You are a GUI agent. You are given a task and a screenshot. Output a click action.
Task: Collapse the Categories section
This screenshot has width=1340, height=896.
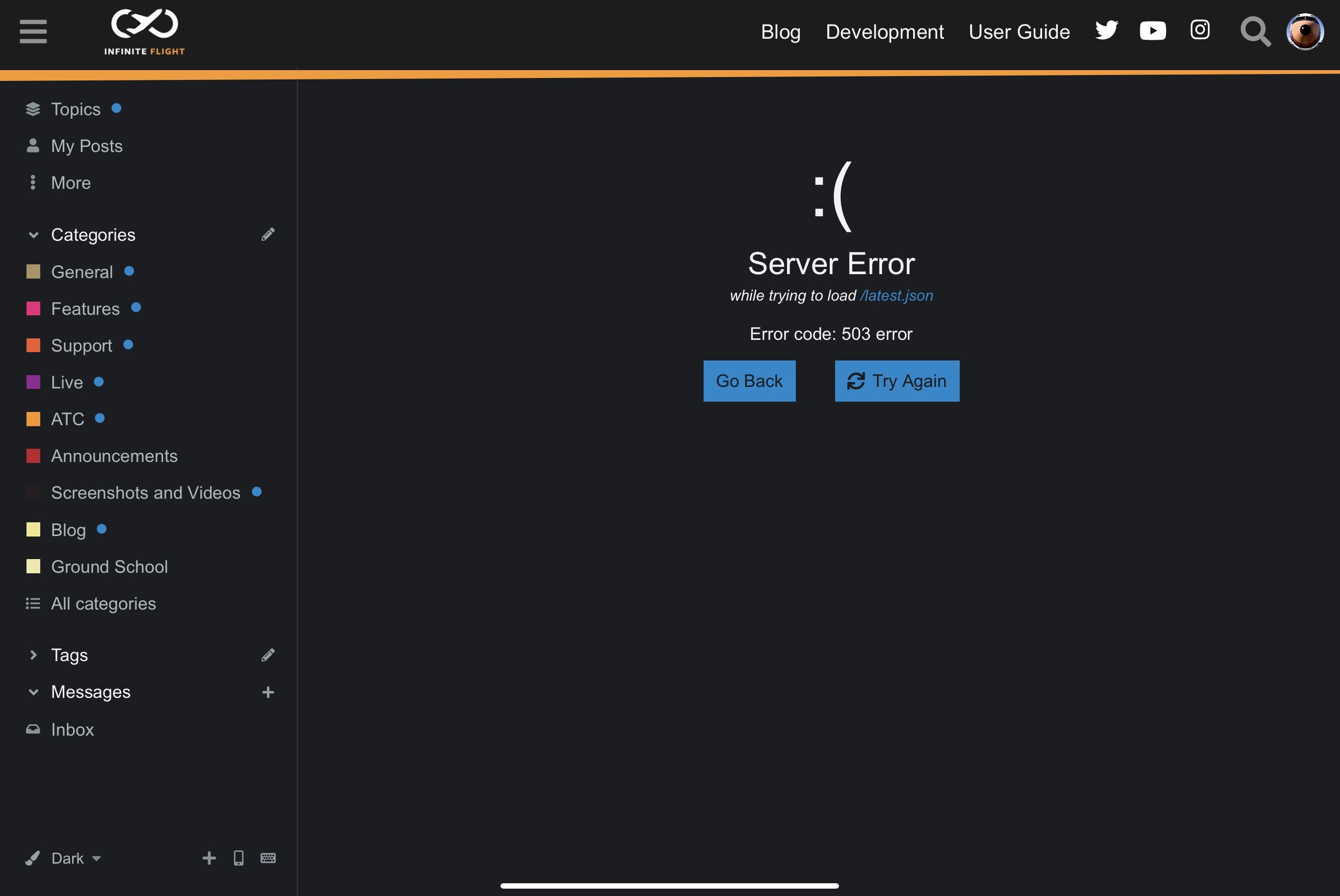click(x=34, y=235)
